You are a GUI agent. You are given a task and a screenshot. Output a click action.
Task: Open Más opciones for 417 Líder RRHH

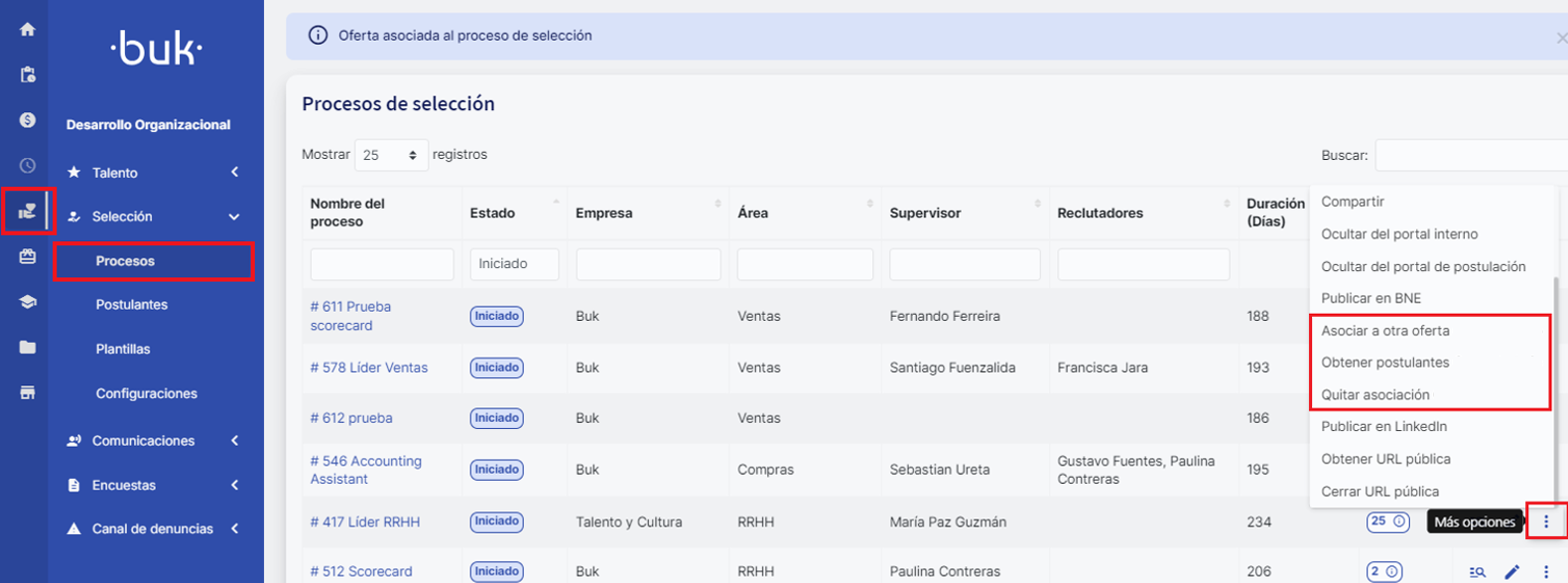(1545, 521)
